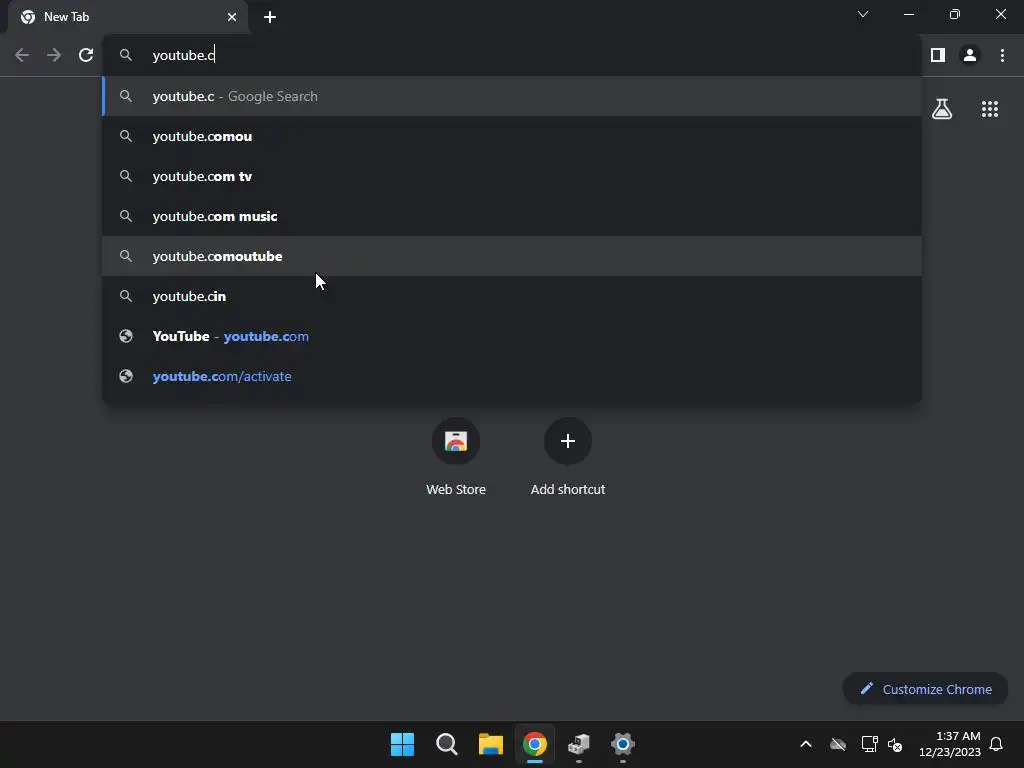Open the YouTube - youtube.com suggestion
This screenshot has height=768, width=1024.
click(x=511, y=336)
